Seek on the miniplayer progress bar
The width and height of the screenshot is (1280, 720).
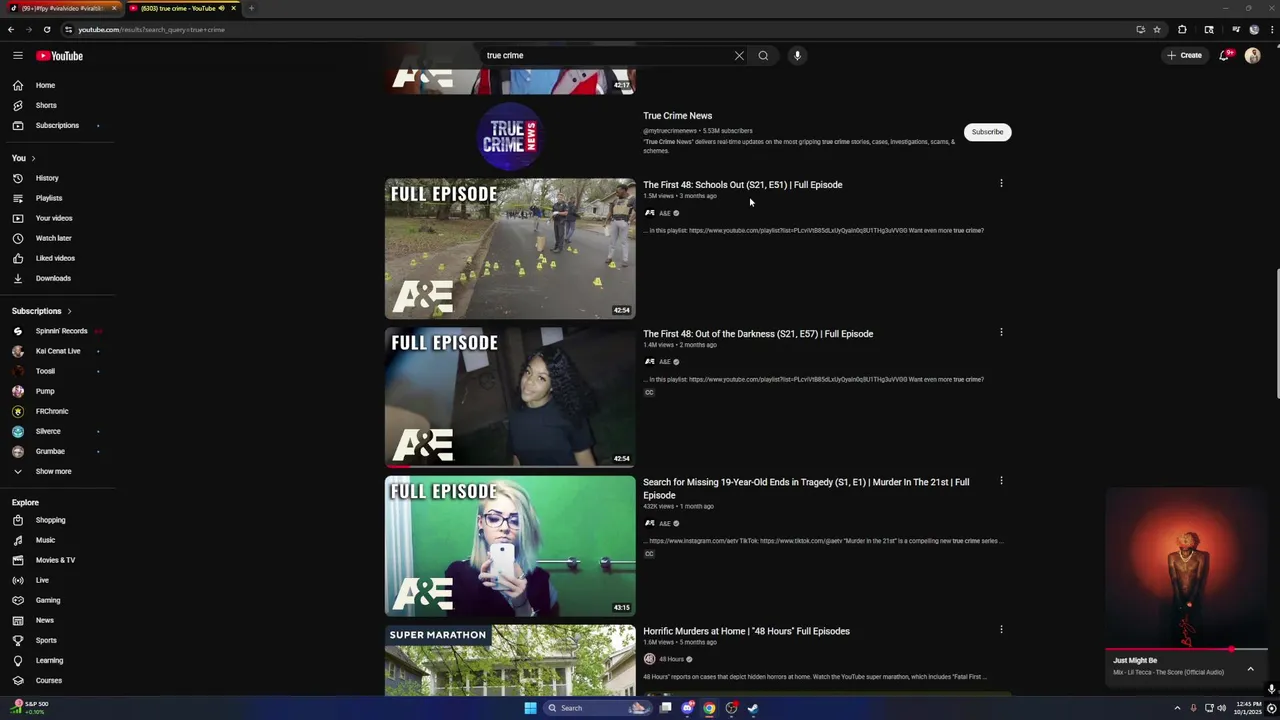pyautogui.click(x=1186, y=650)
